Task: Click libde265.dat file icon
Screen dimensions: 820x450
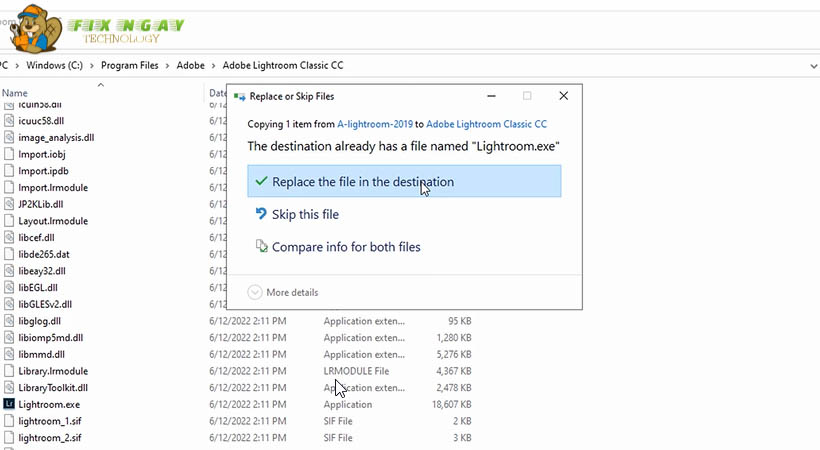Action: click(8, 254)
